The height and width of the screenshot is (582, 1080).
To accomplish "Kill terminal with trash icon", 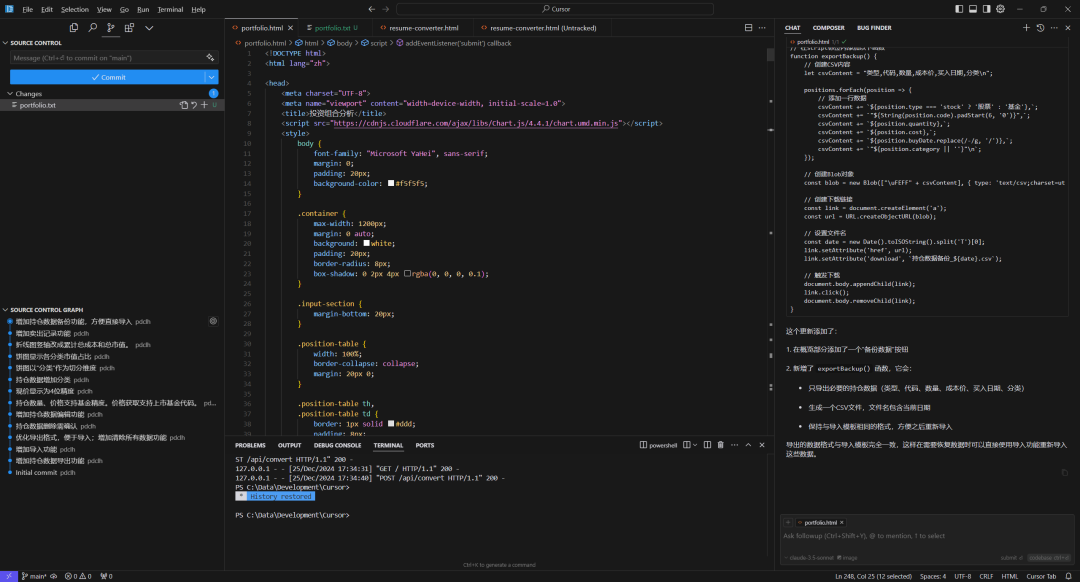I will tap(720, 445).
